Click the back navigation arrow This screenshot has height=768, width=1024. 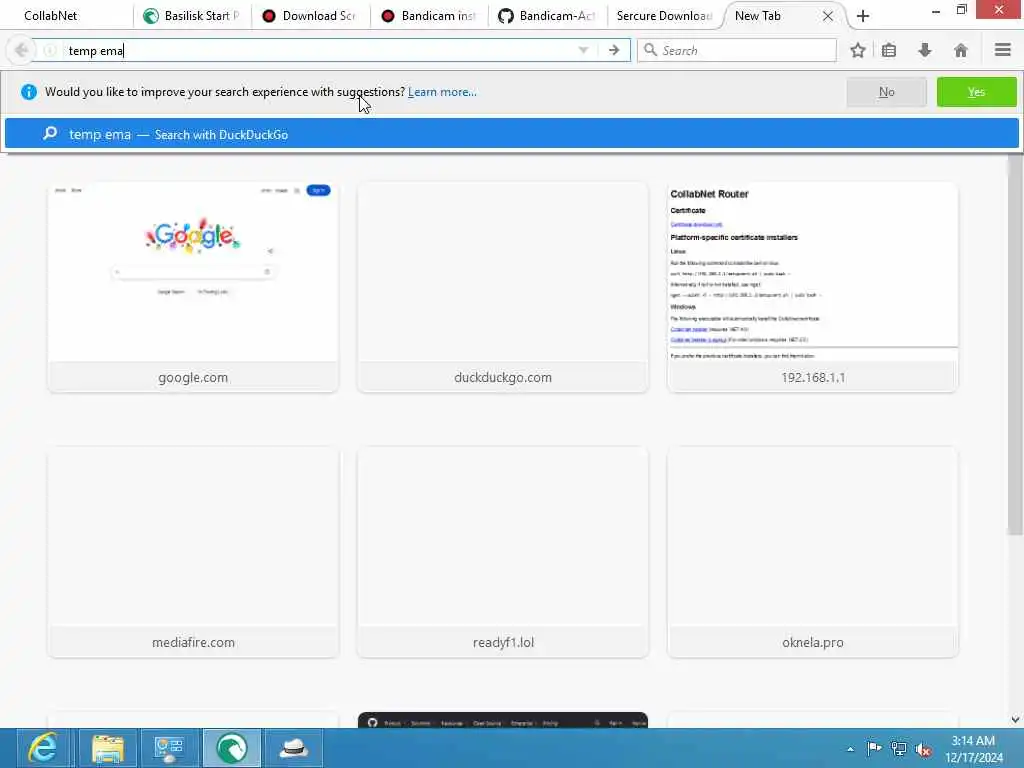coord(21,50)
